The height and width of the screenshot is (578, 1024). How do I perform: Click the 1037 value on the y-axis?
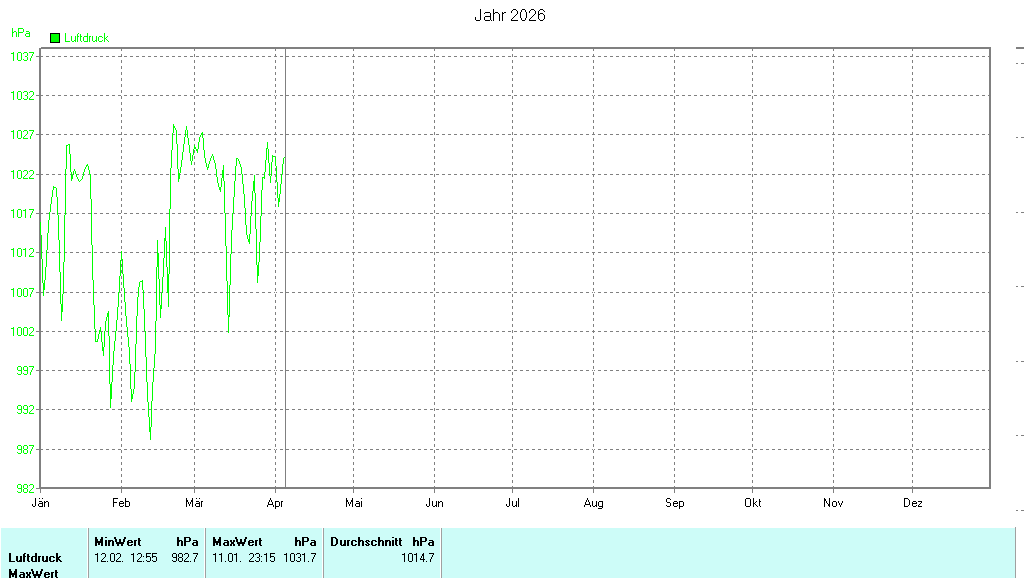pyautogui.click(x=24, y=57)
